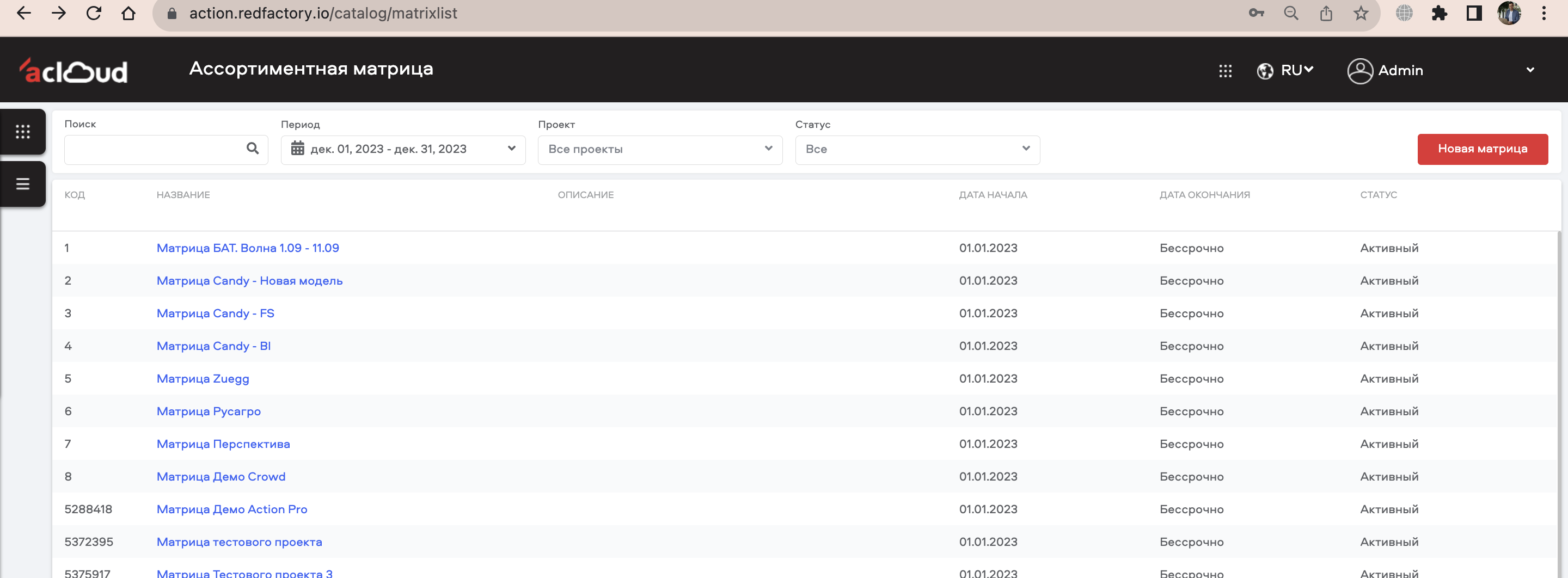The height and width of the screenshot is (578, 1568).
Task: Click the zoom magnifier icon in address bar
Action: 1291,14
